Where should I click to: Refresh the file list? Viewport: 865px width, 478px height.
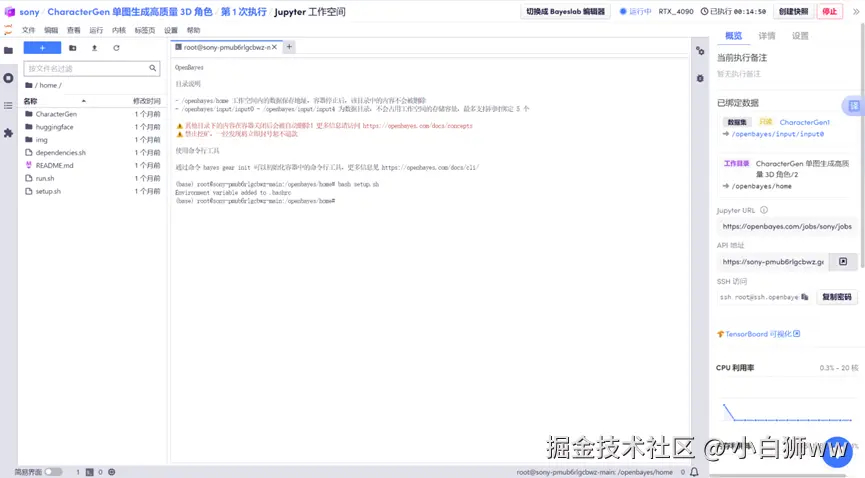coord(116,48)
